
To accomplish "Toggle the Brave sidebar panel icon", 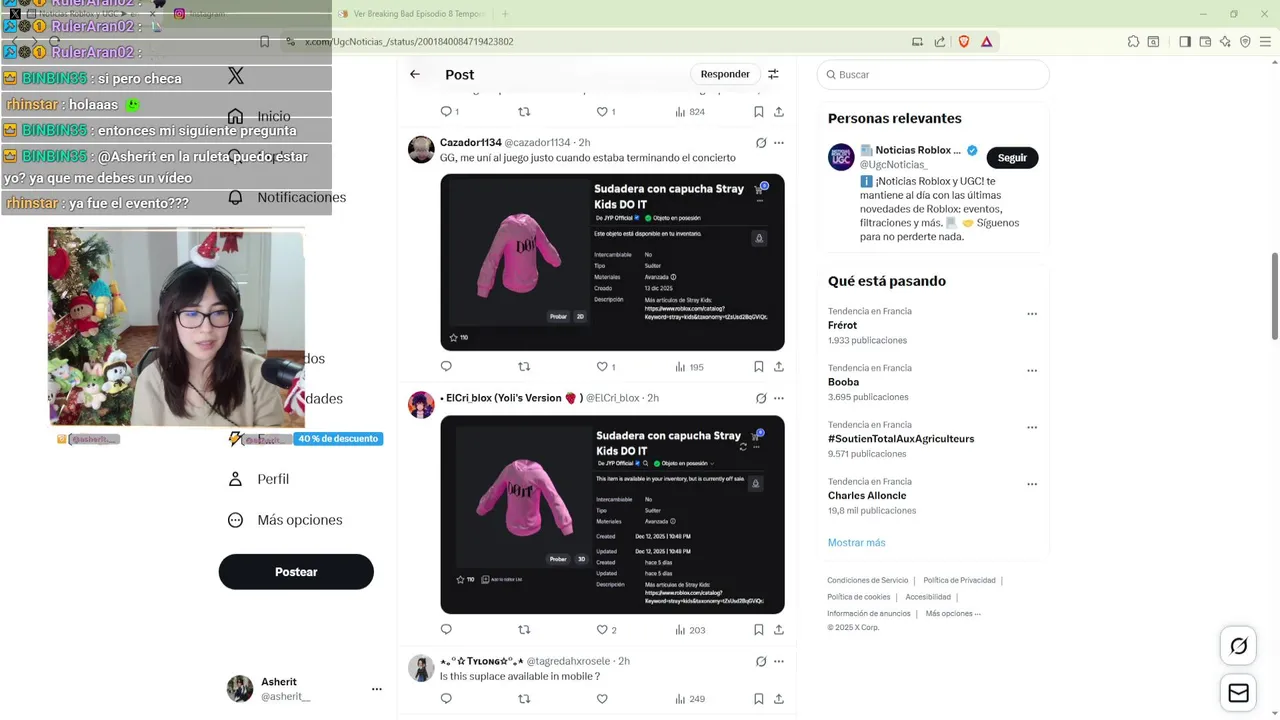I will click(1185, 42).
